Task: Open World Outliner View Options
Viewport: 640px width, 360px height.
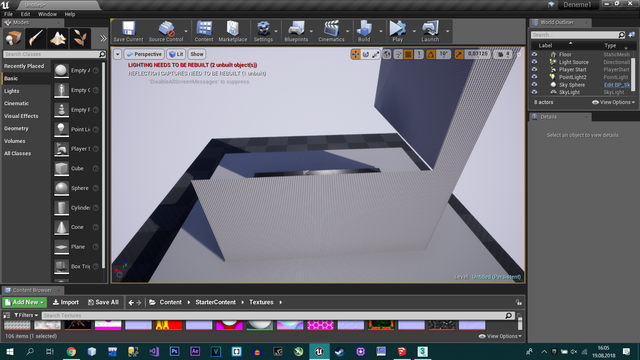Action: coord(613,102)
